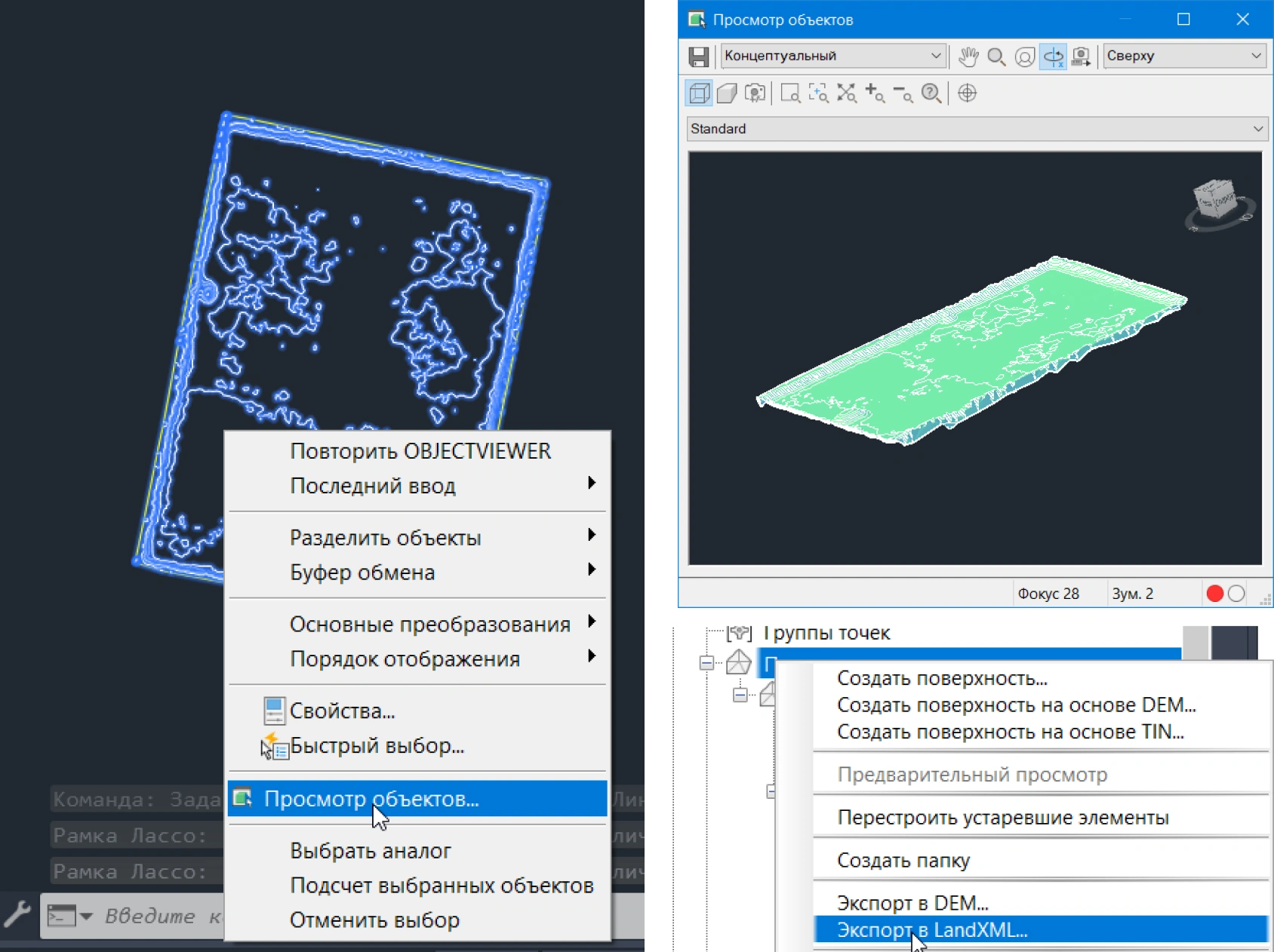This screenshot has width=1274, height=952.
Task: Choose Экспорт в LandXML from context menu
Action: pyautogui.click(x=932, y=930)
